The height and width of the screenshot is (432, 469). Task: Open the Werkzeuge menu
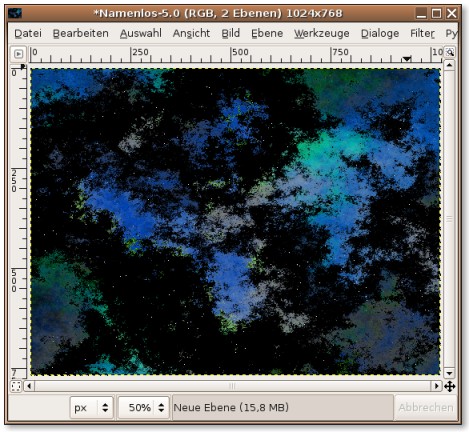[x=322, y=33]
